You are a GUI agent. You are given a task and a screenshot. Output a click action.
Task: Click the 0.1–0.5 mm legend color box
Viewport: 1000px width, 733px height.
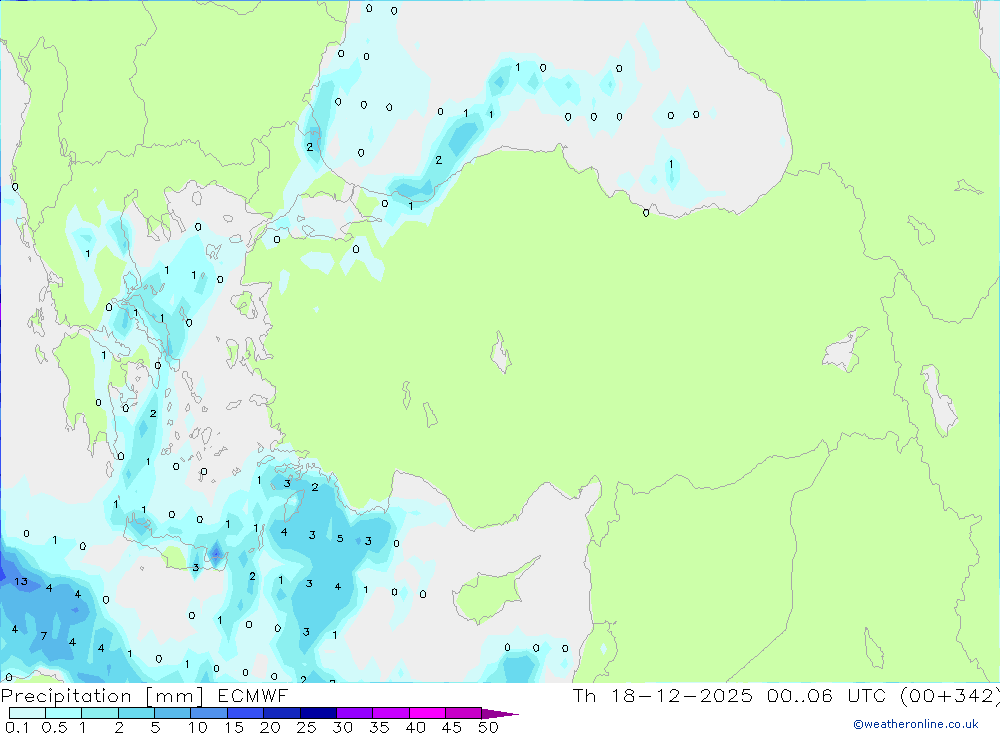[27, 713]
